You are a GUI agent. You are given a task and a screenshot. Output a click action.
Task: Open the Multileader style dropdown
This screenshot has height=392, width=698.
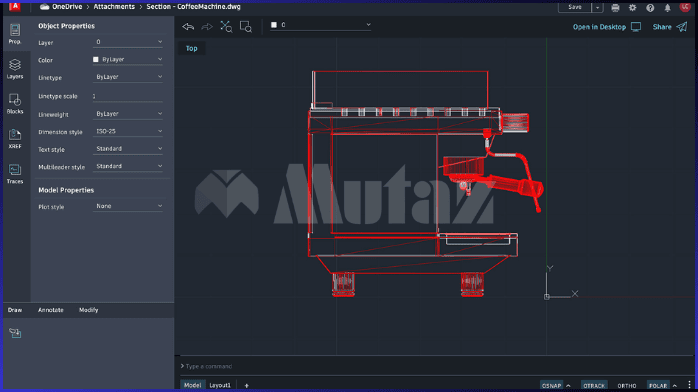(x=128, y=166)
